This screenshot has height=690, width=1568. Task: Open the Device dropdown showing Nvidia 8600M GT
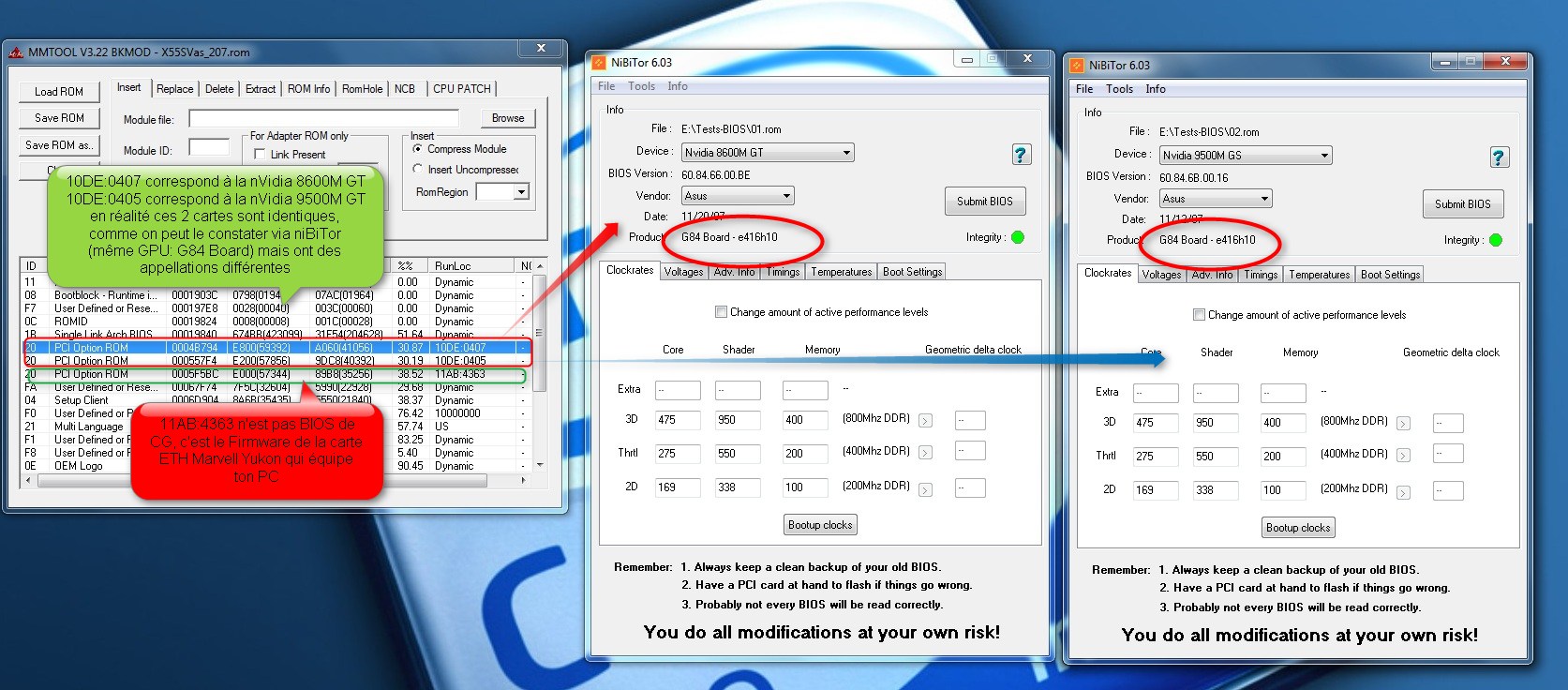tap(767, 153)
